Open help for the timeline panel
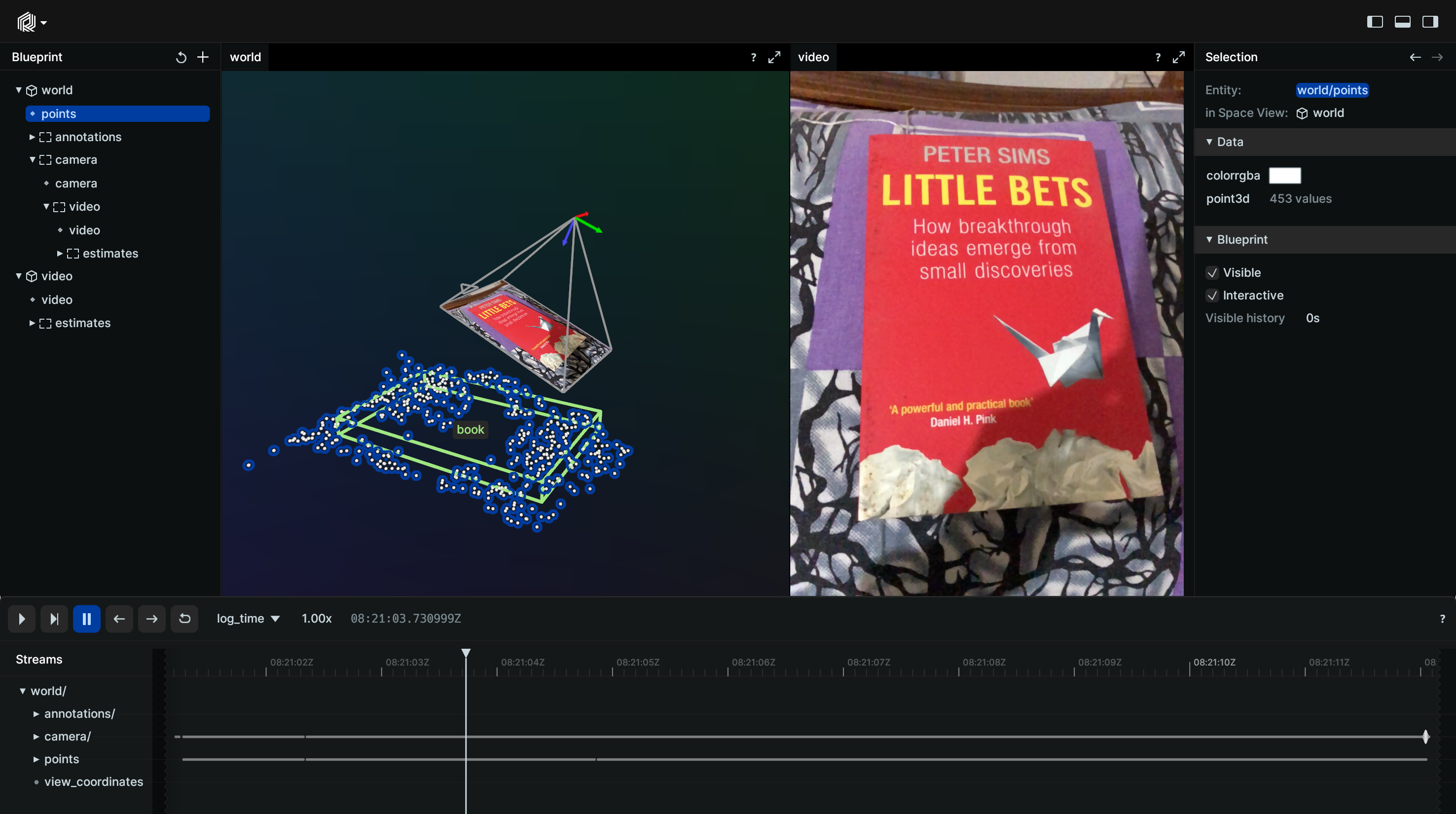 coord(1442,619)
